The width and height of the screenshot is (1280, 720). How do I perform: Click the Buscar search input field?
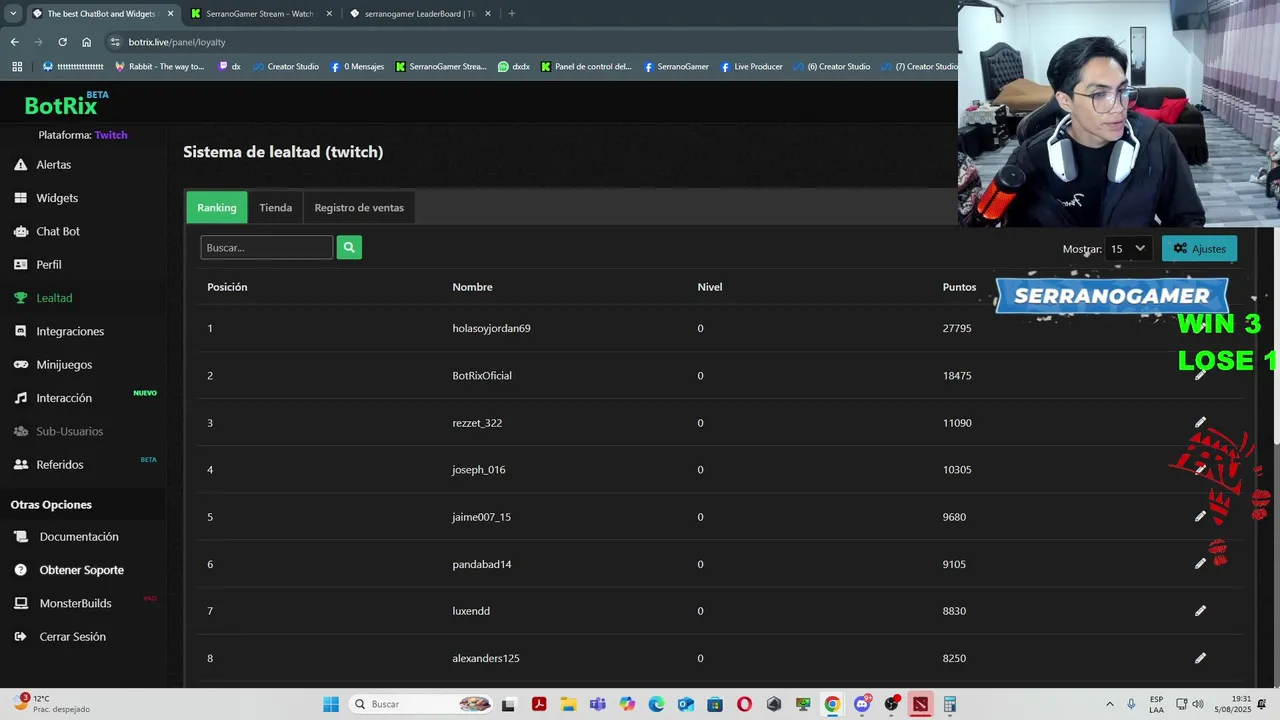pyautogui.click(x=266, y=247)
